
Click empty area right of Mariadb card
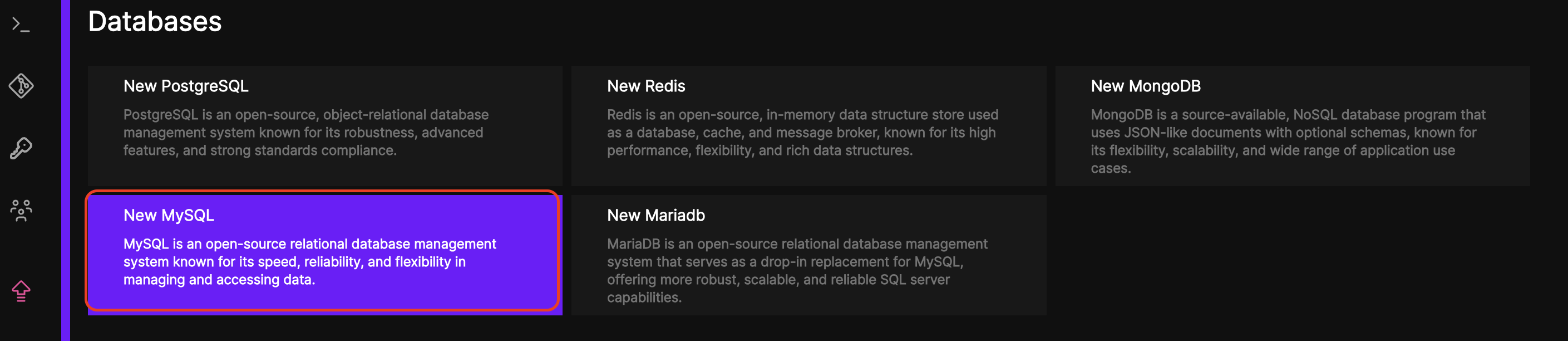(1290, 255)
